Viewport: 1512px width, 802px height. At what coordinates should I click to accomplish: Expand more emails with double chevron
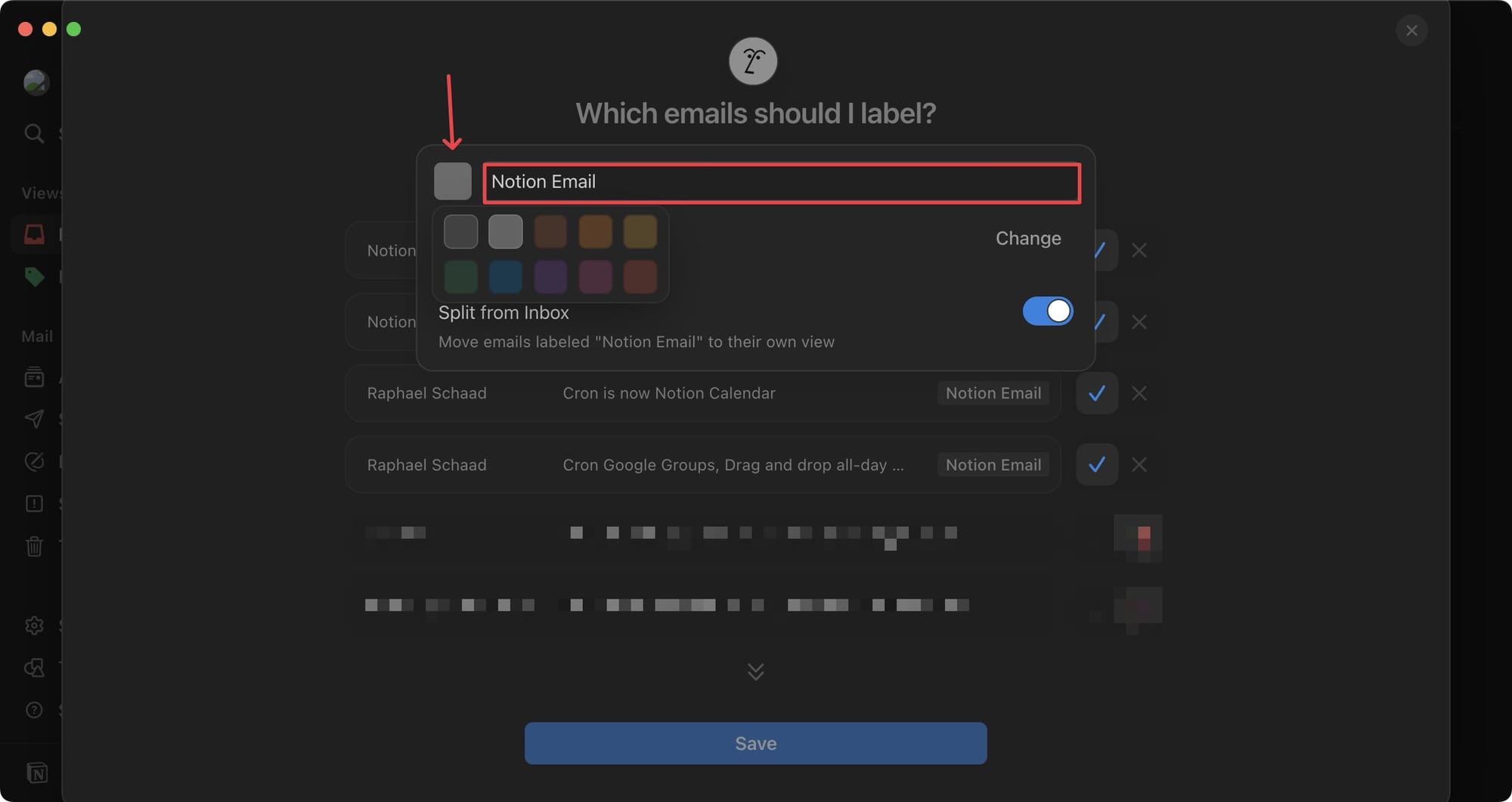[756, 671]
